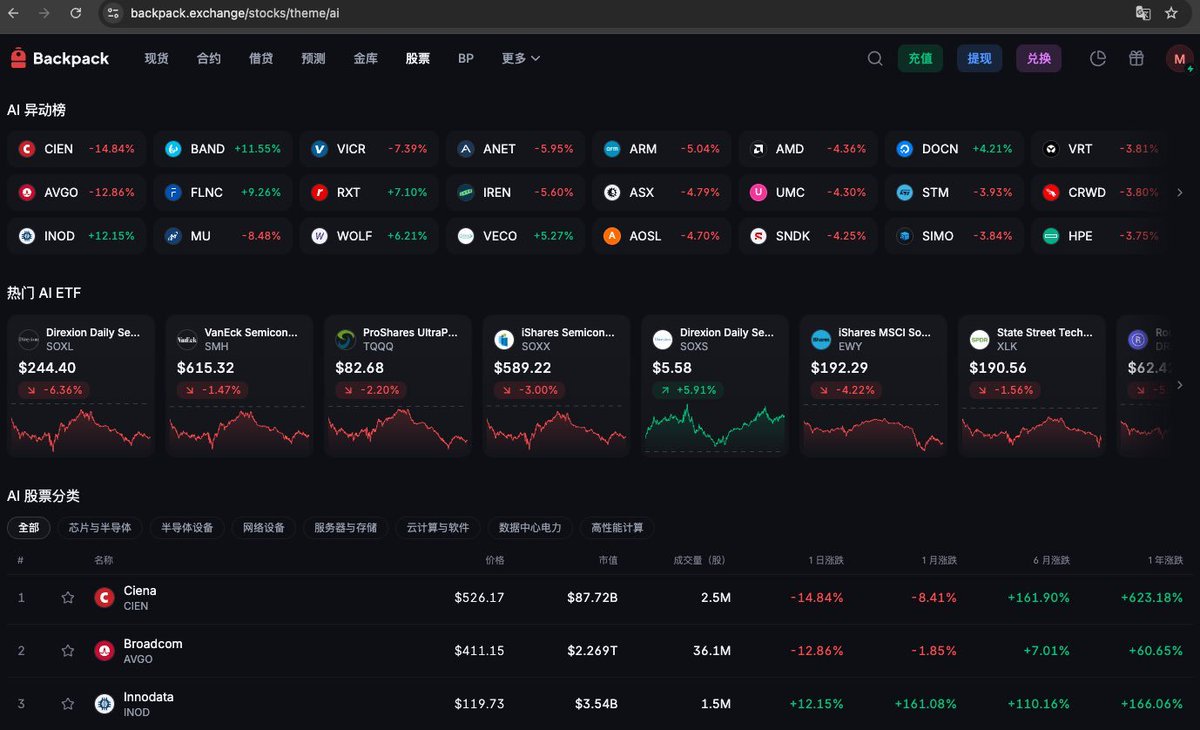
Task: Open the WOLF mover chip
Action: coord(369,236)
